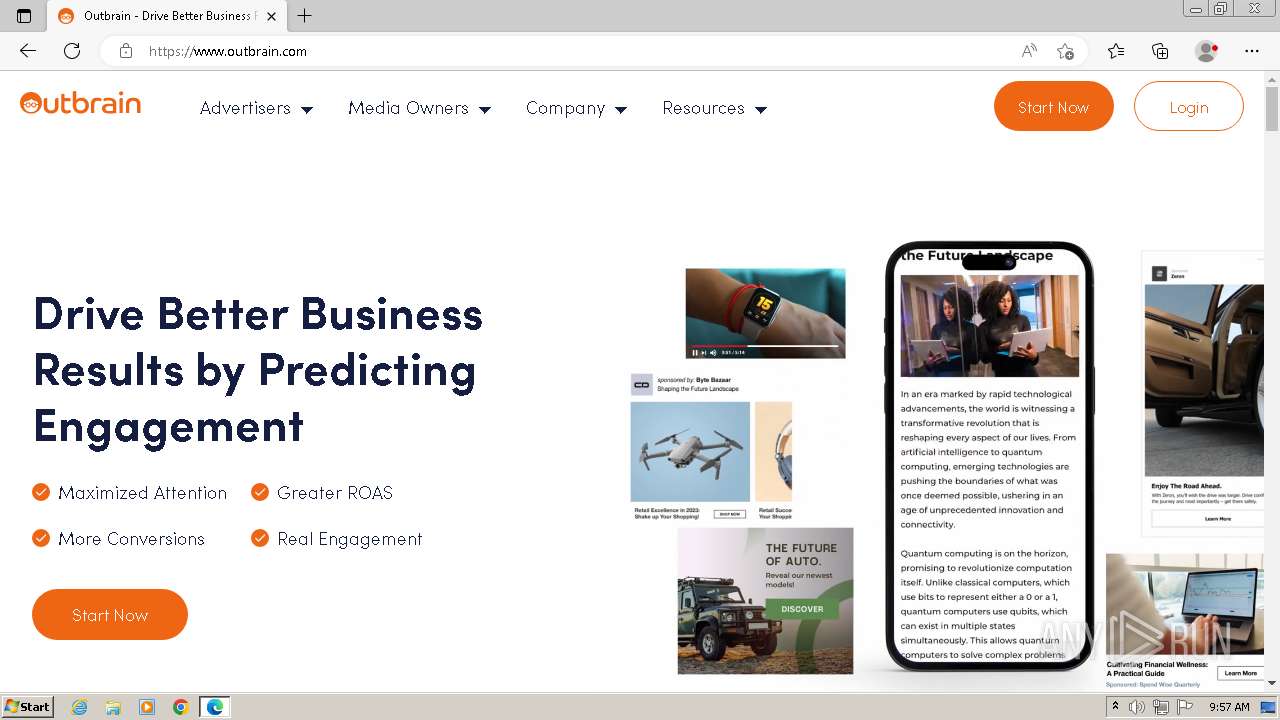
Task: Click More Conversions checkmark icon
Action: 41,538
